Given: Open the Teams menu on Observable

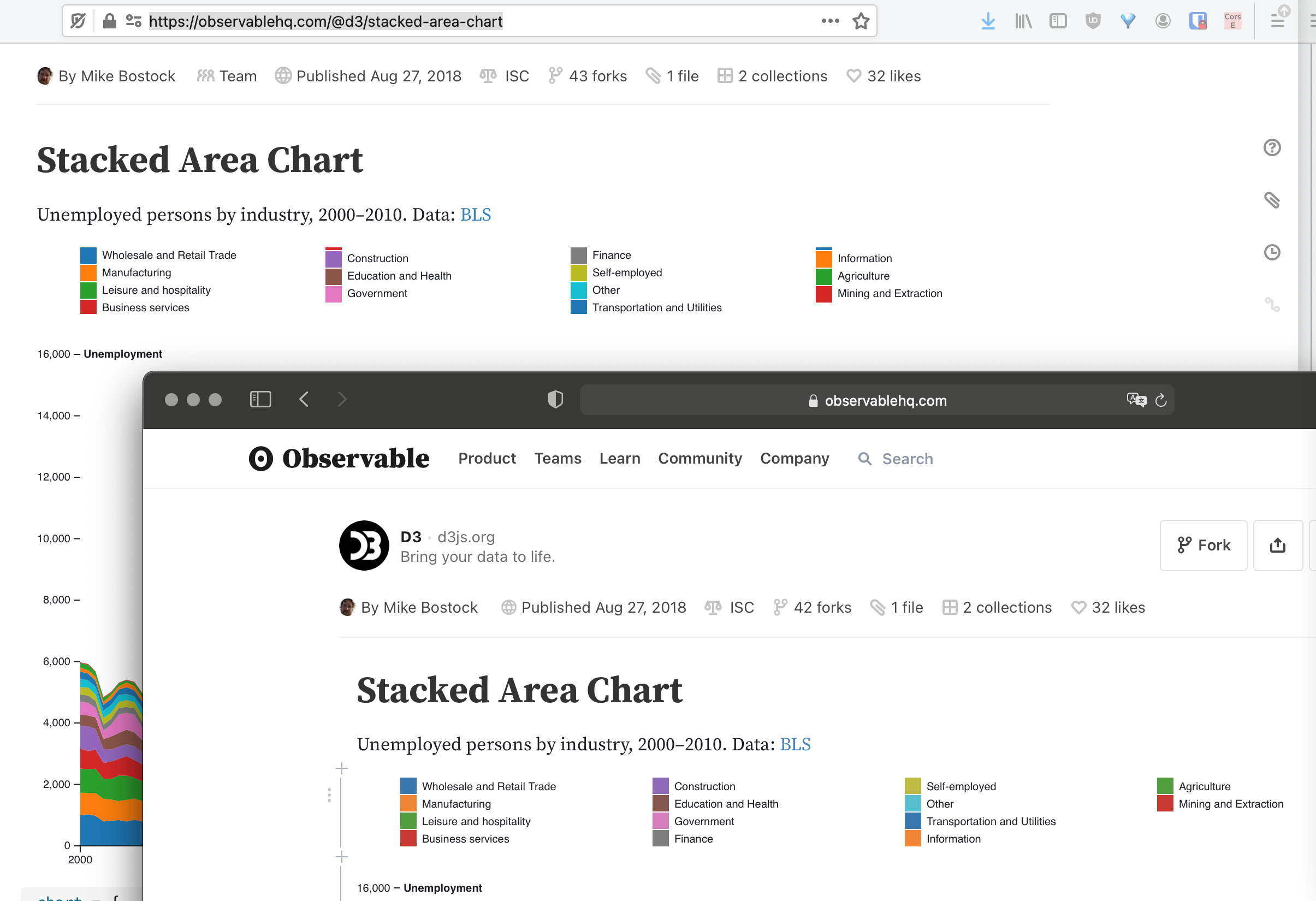Looking at the screenshot, I should [558, 459].
